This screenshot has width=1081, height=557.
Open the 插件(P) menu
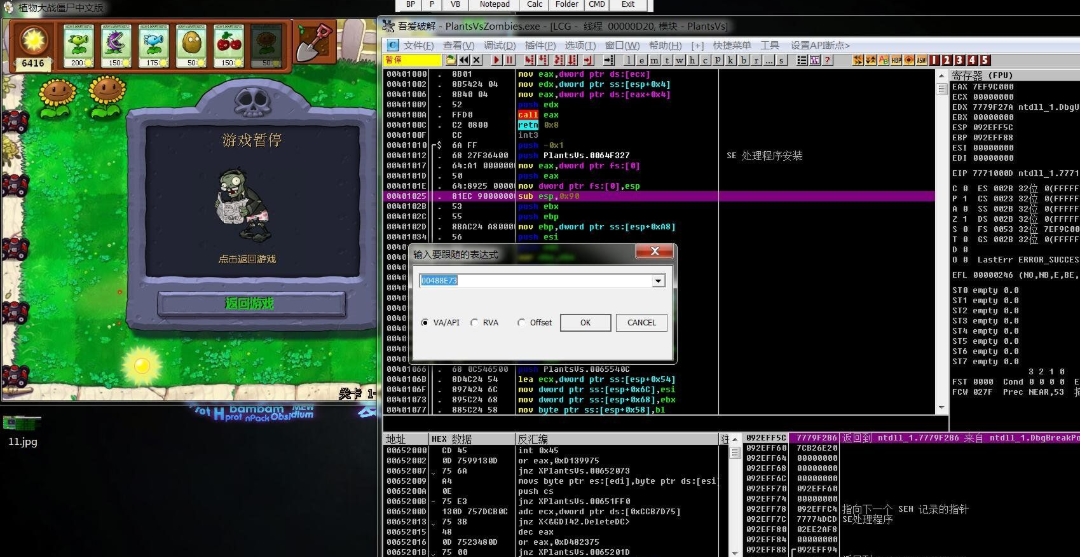540,45
